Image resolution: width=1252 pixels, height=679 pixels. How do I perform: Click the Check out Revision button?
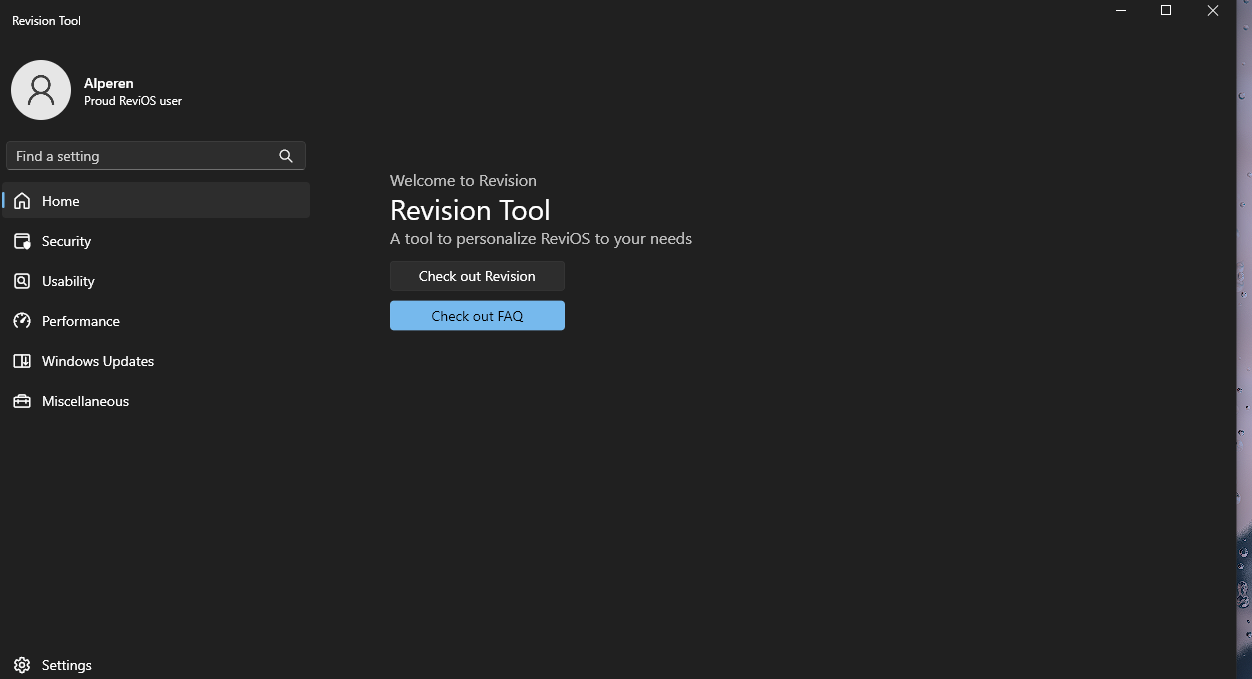tap(477, 276)
